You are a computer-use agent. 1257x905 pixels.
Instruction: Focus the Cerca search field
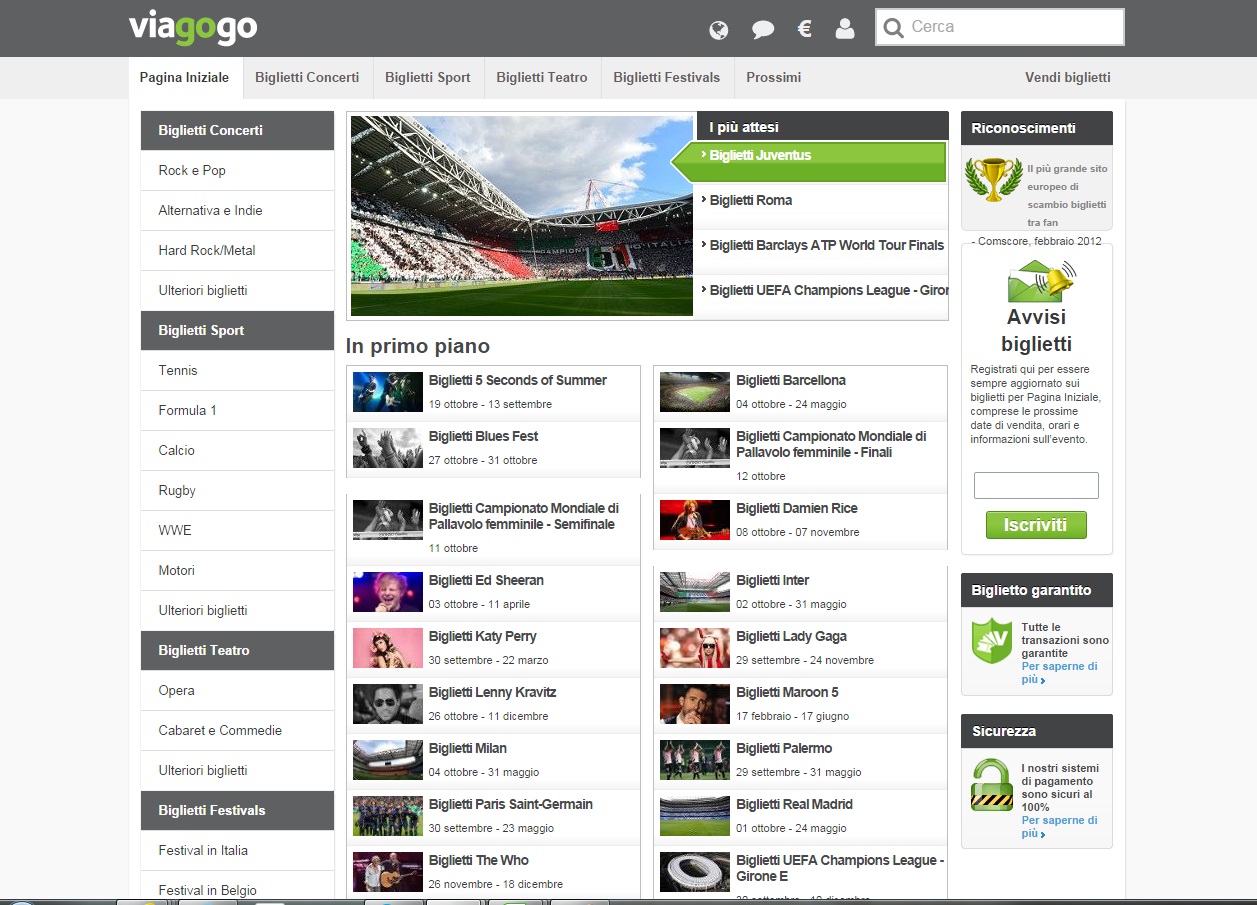1000,27
